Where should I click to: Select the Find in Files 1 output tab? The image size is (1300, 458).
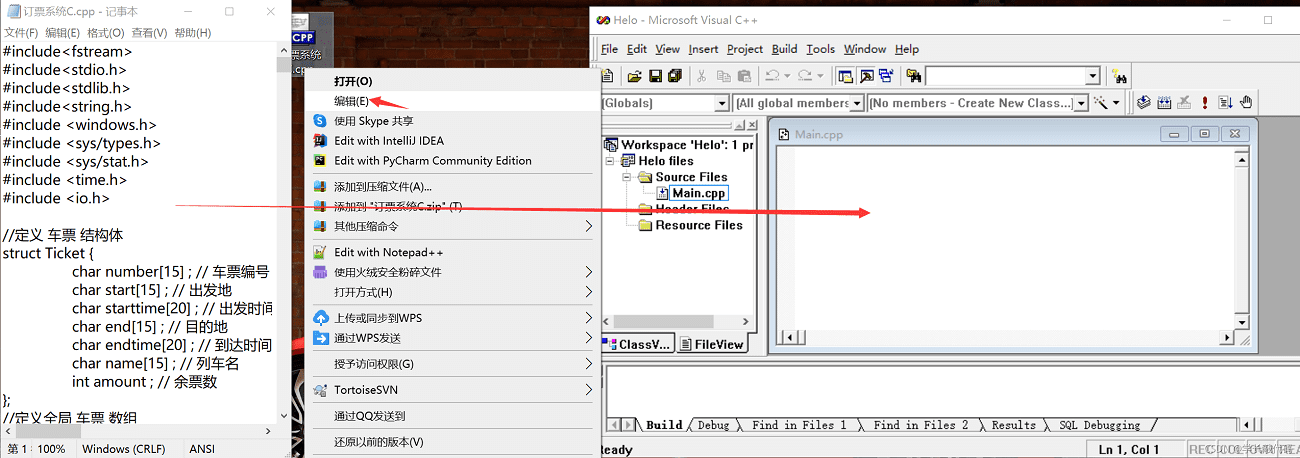[799, 425]
